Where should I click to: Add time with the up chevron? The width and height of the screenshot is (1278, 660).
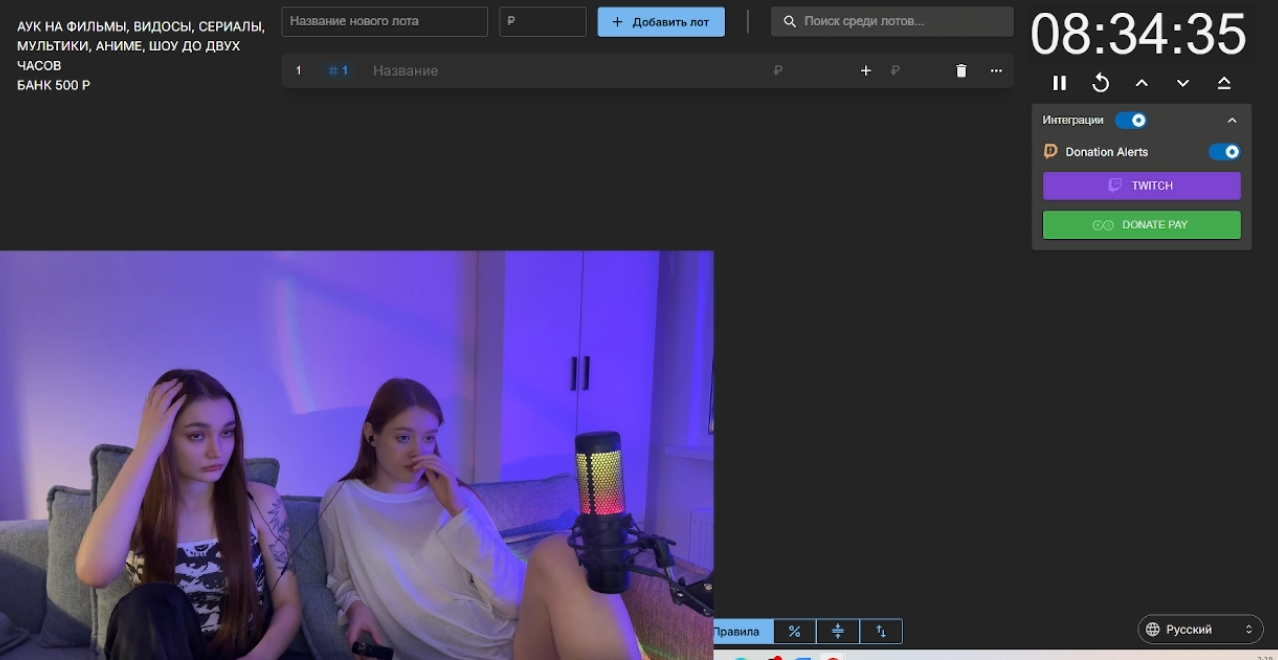[1141, 83]
